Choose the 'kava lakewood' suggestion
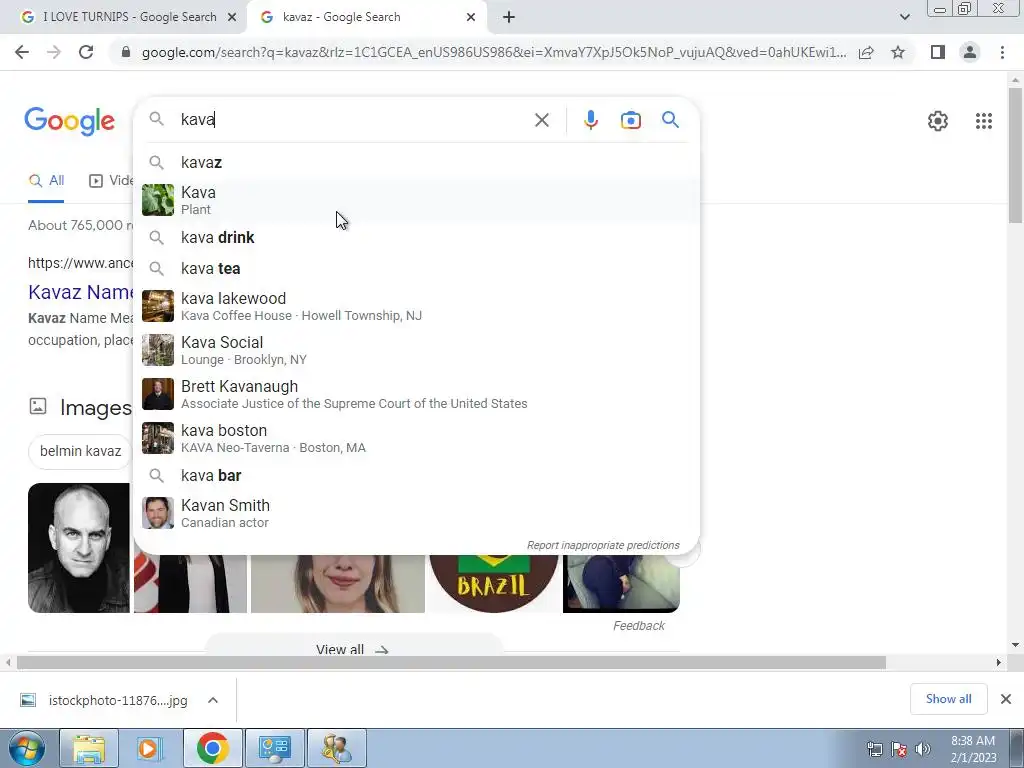Screen dimensions: 1024x768 [416, 306]
